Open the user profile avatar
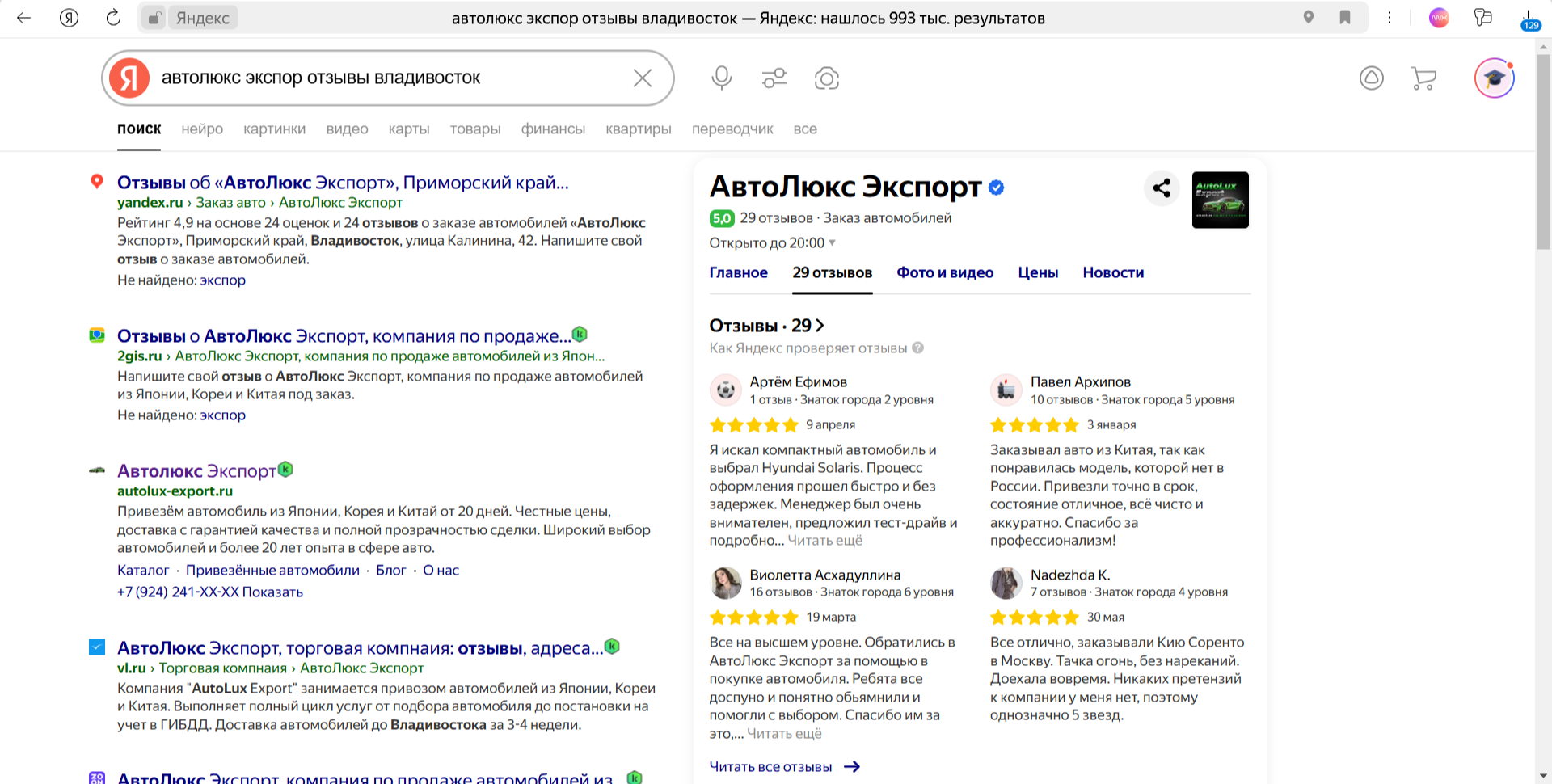 tap(1494, 78)
